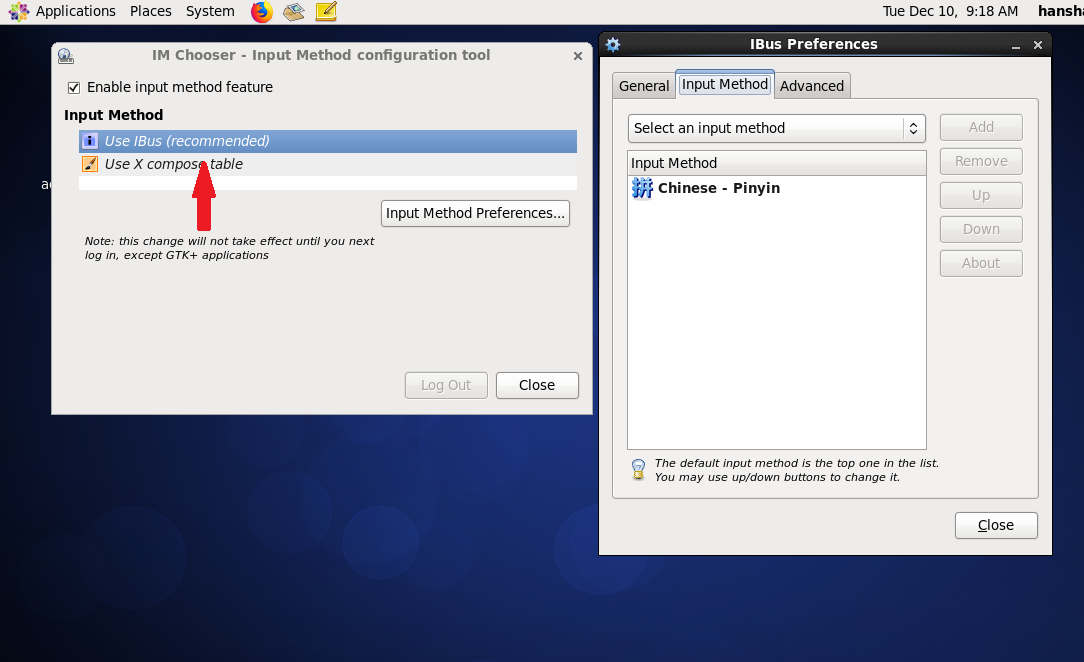Click the Log Out button
This screenshot has width=1084, height=662.
click(x=446, y=386)
